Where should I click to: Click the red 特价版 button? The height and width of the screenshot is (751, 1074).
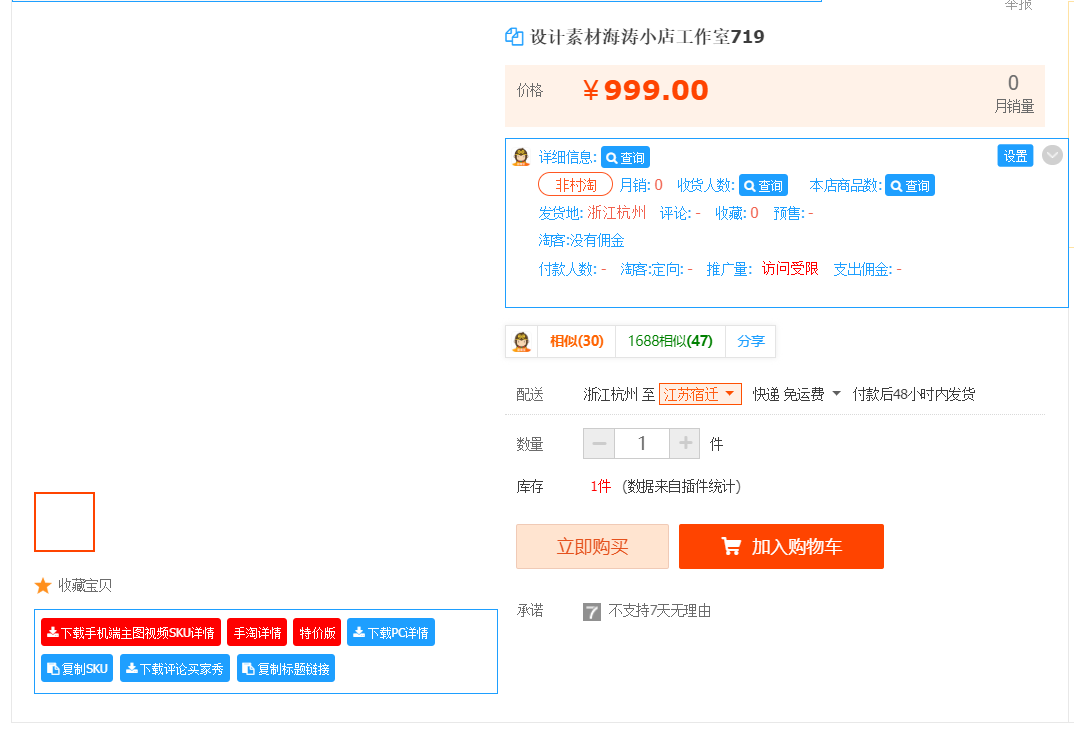click(x=316, y=632)
